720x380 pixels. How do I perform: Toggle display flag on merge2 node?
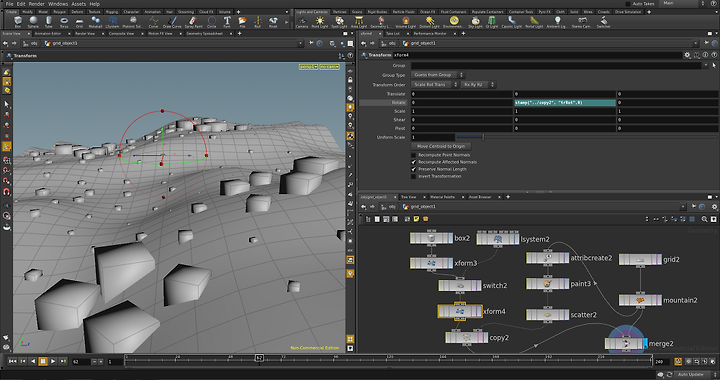645,343
